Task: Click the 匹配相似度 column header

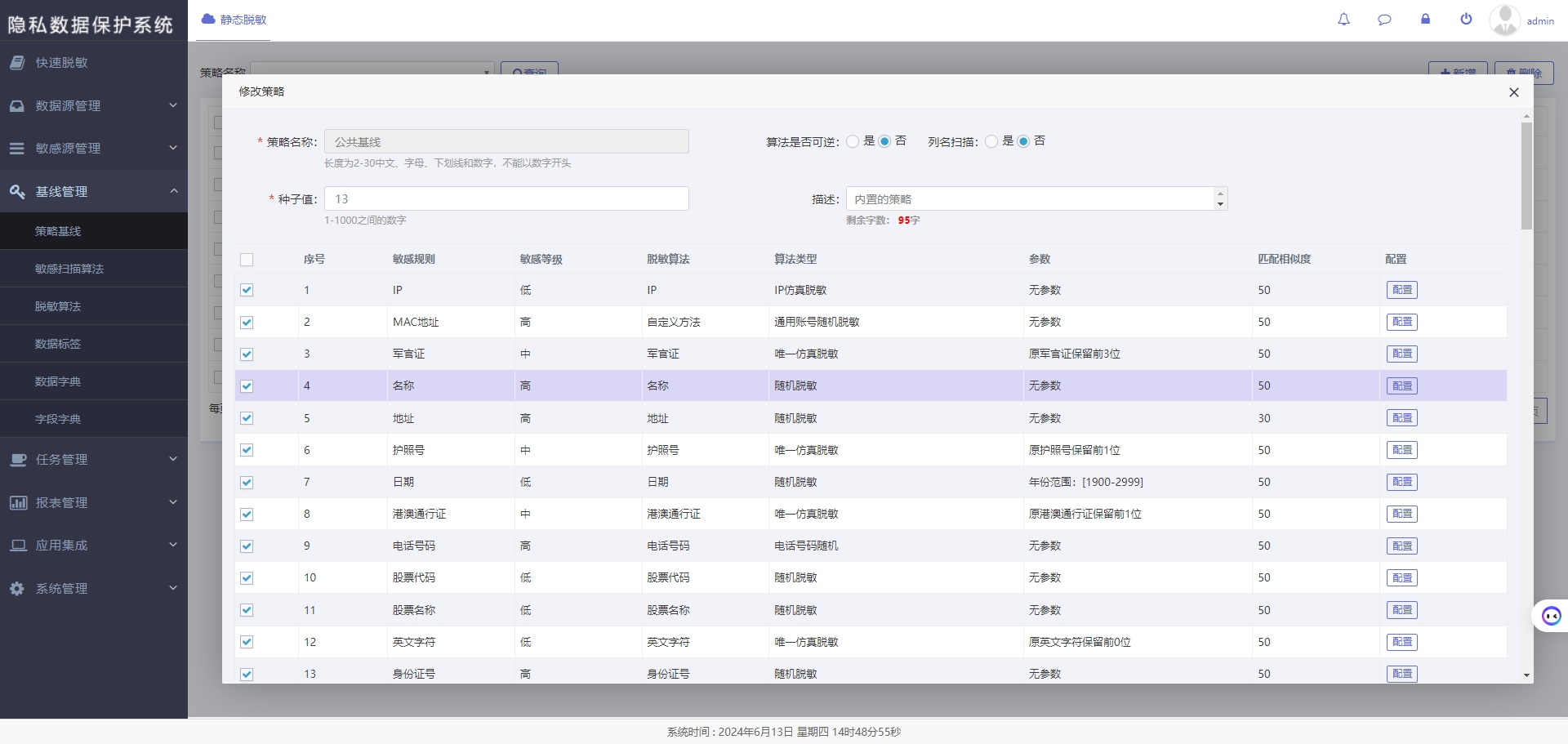Action: pyautogui.click(x=1285, y=259)
